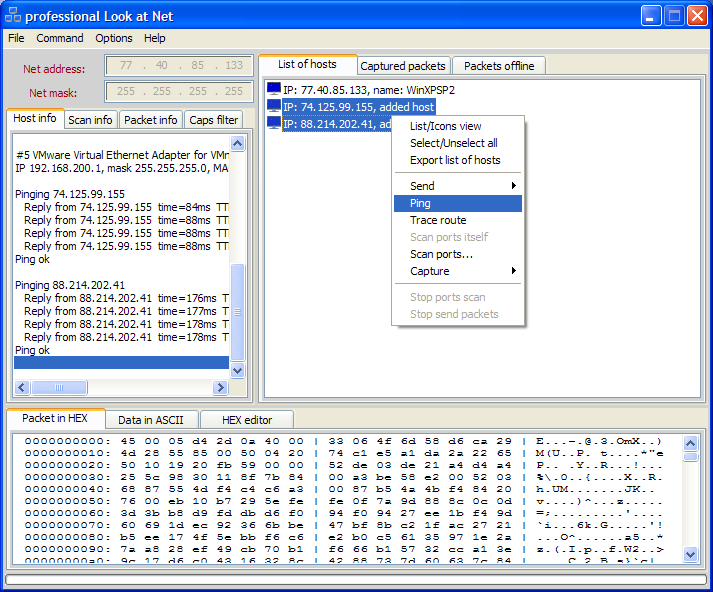Click the 'IP 192.168.200.1, mask' line

pos(122,168)
